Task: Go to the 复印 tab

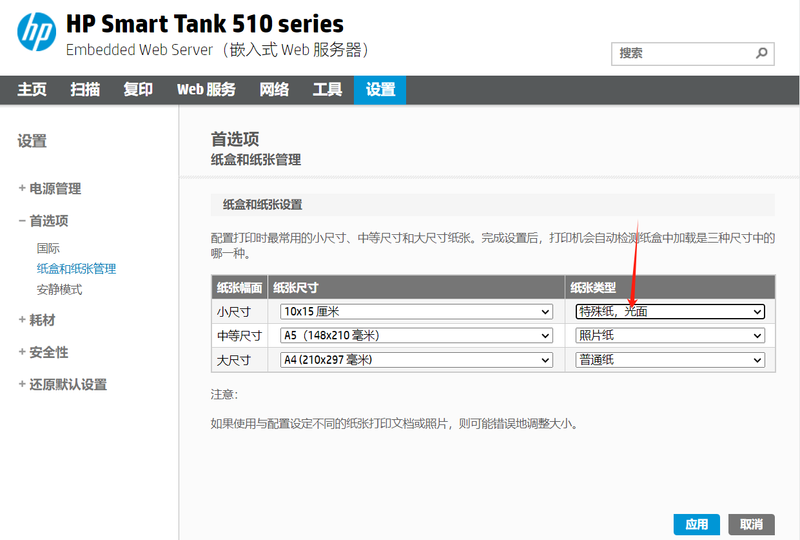Action: pos(138,90)
